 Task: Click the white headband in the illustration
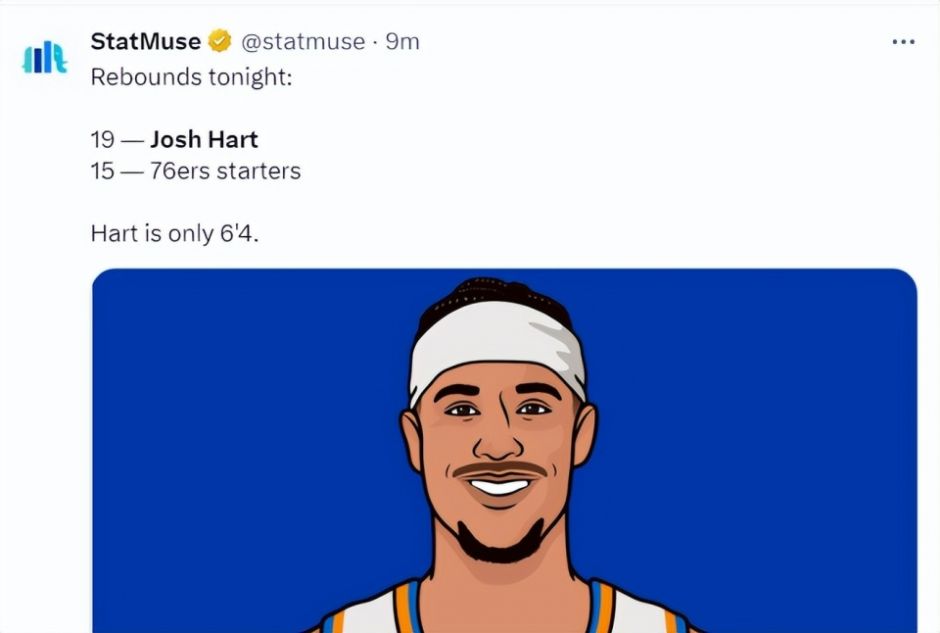pyautogui.click(x=496, y=343)
